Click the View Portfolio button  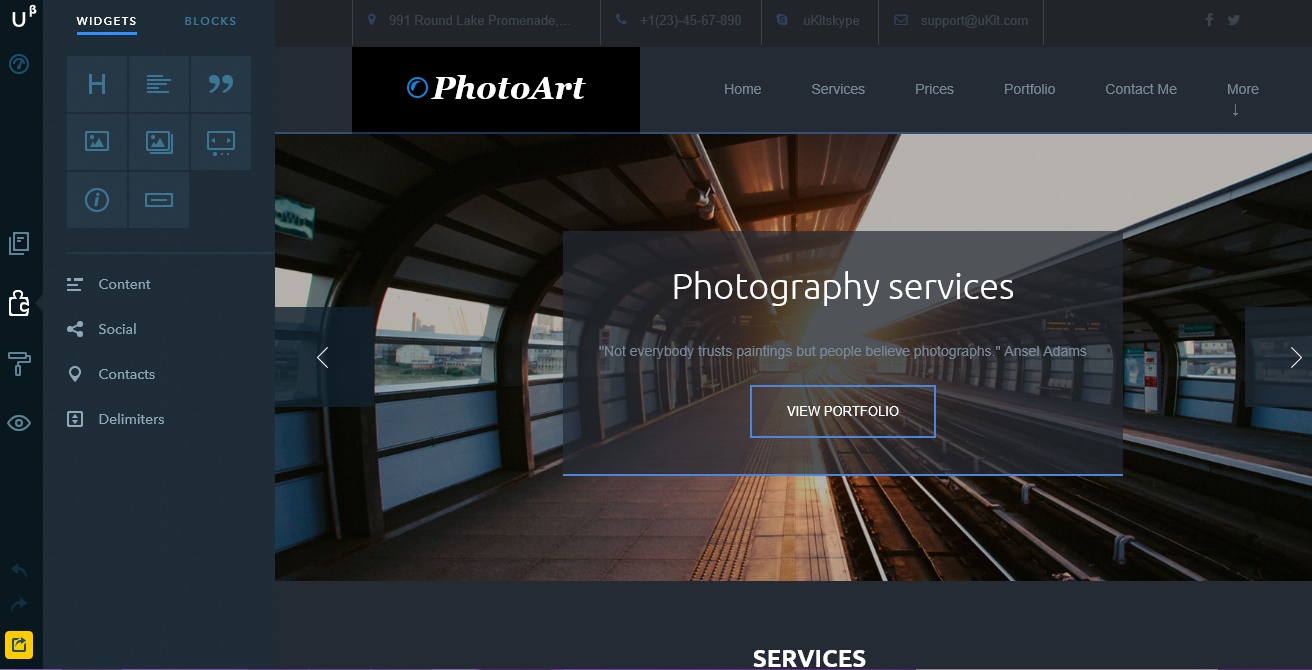(842, 411)
